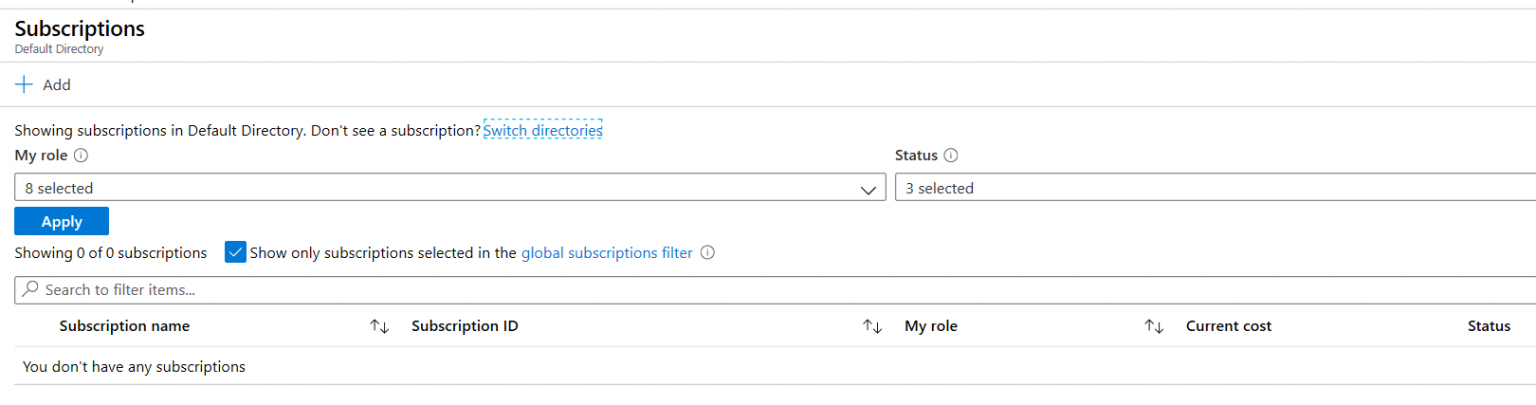1536x405 pixels.
Task: Click the Status info icon
Action: coord(951,156)
